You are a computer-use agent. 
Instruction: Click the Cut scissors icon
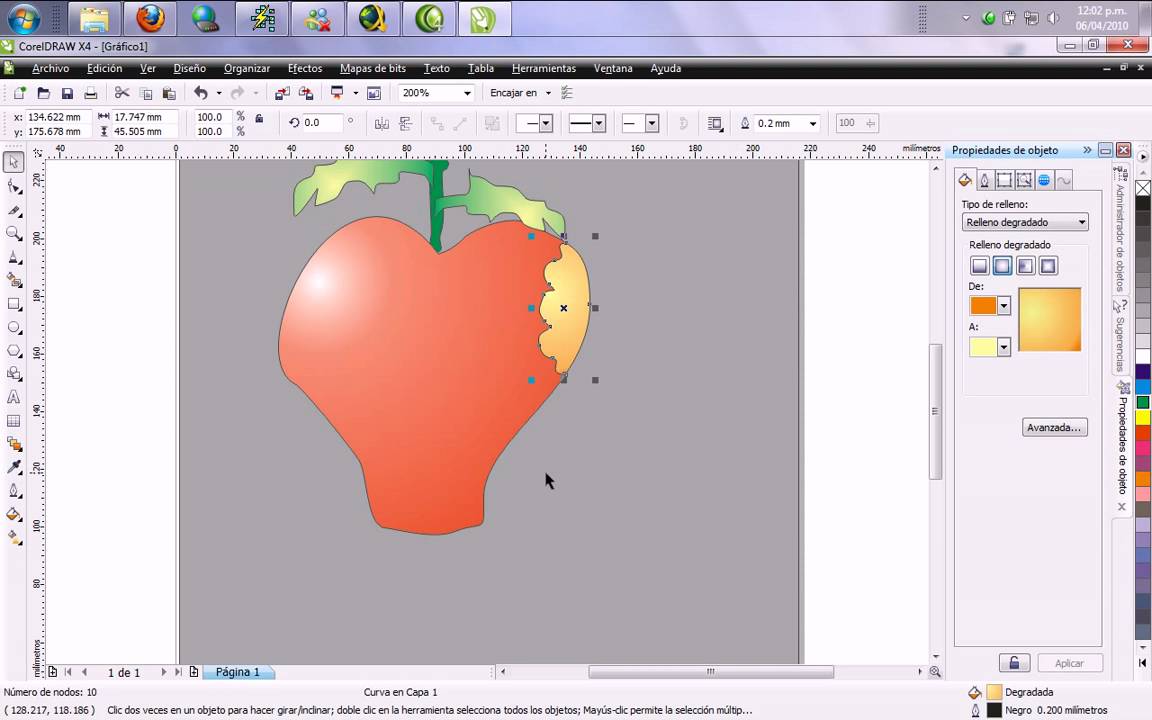pos(122,93)
